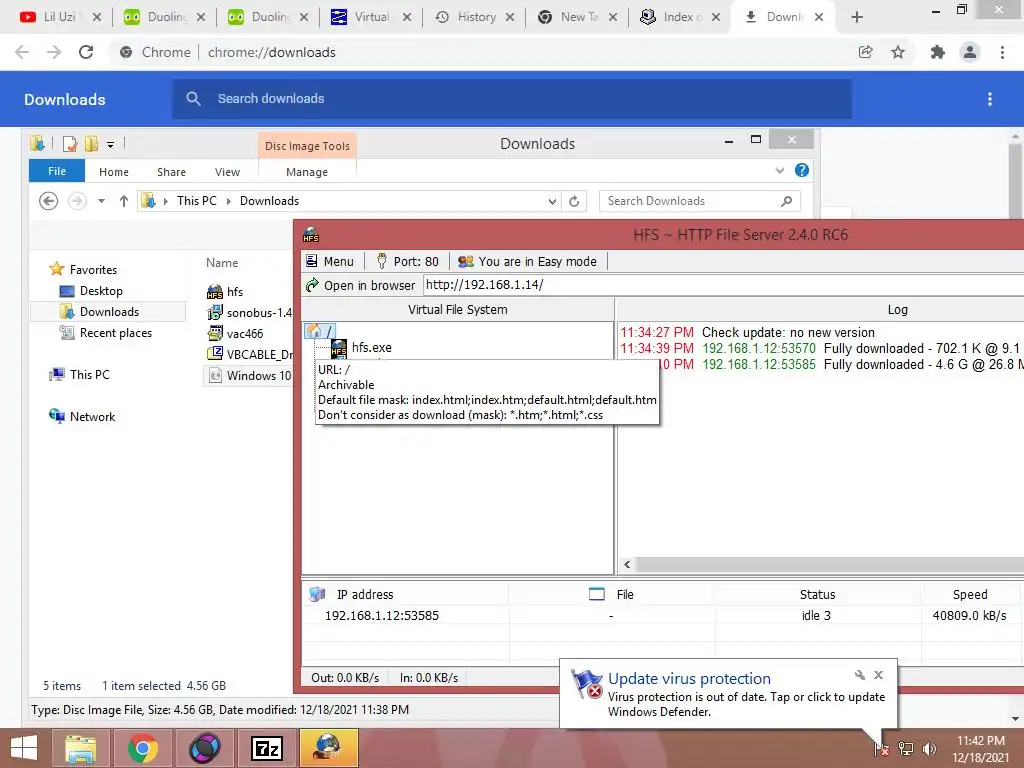Select This PC in navigation pane

(x=80, y=374)
